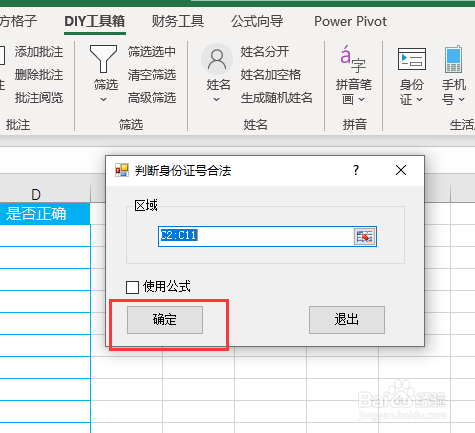Enable the 使用公式 checkbox
475x433 pixels.
(132, 287)
